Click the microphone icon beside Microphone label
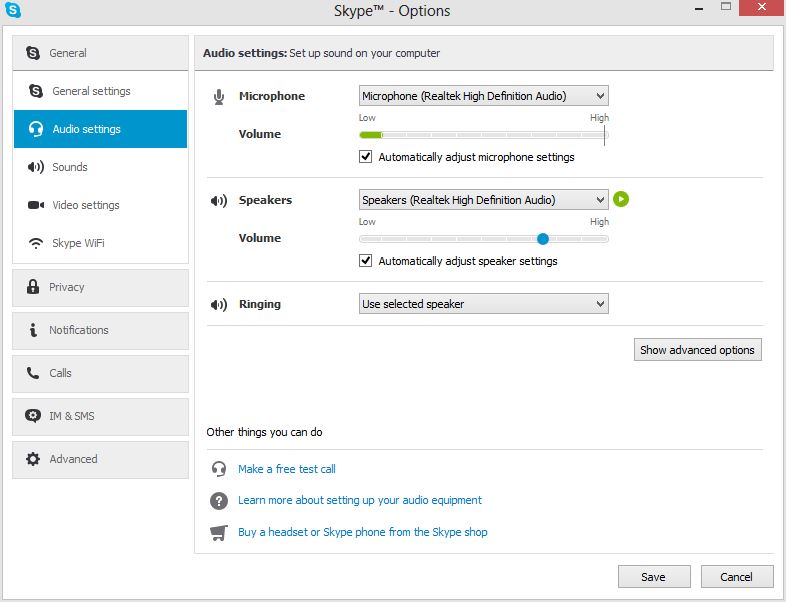Screen dimensions: 786x602 tap(219, 97)
